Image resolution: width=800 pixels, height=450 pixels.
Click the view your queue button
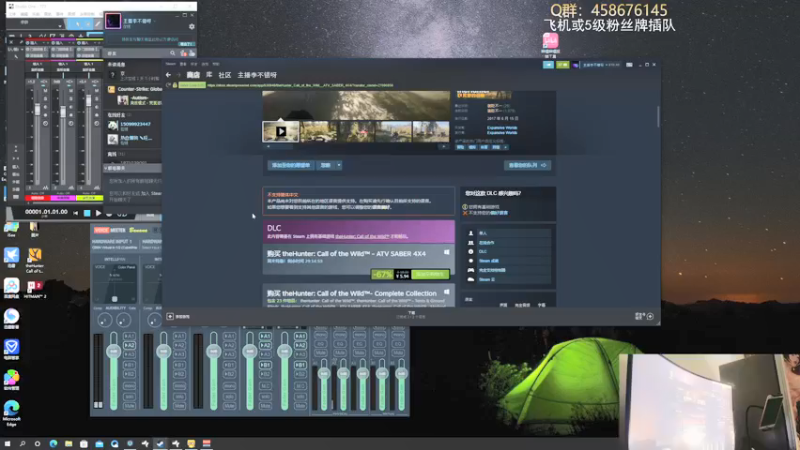tap(528, 165)
